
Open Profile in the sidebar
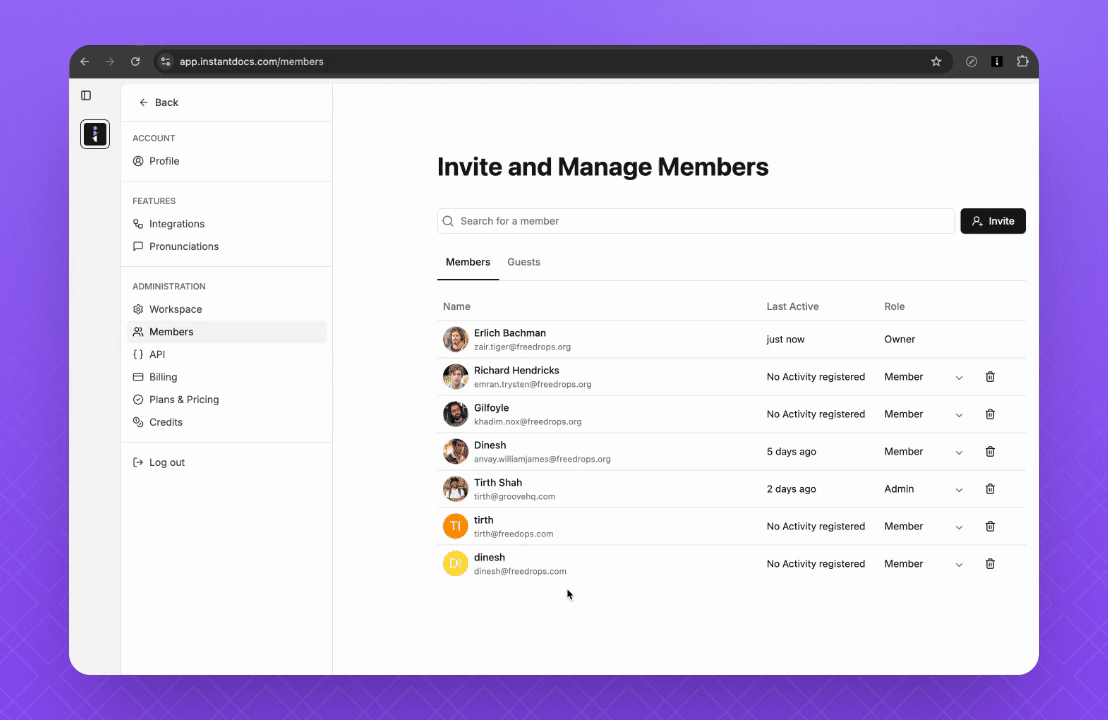click(x=227, y=161)
